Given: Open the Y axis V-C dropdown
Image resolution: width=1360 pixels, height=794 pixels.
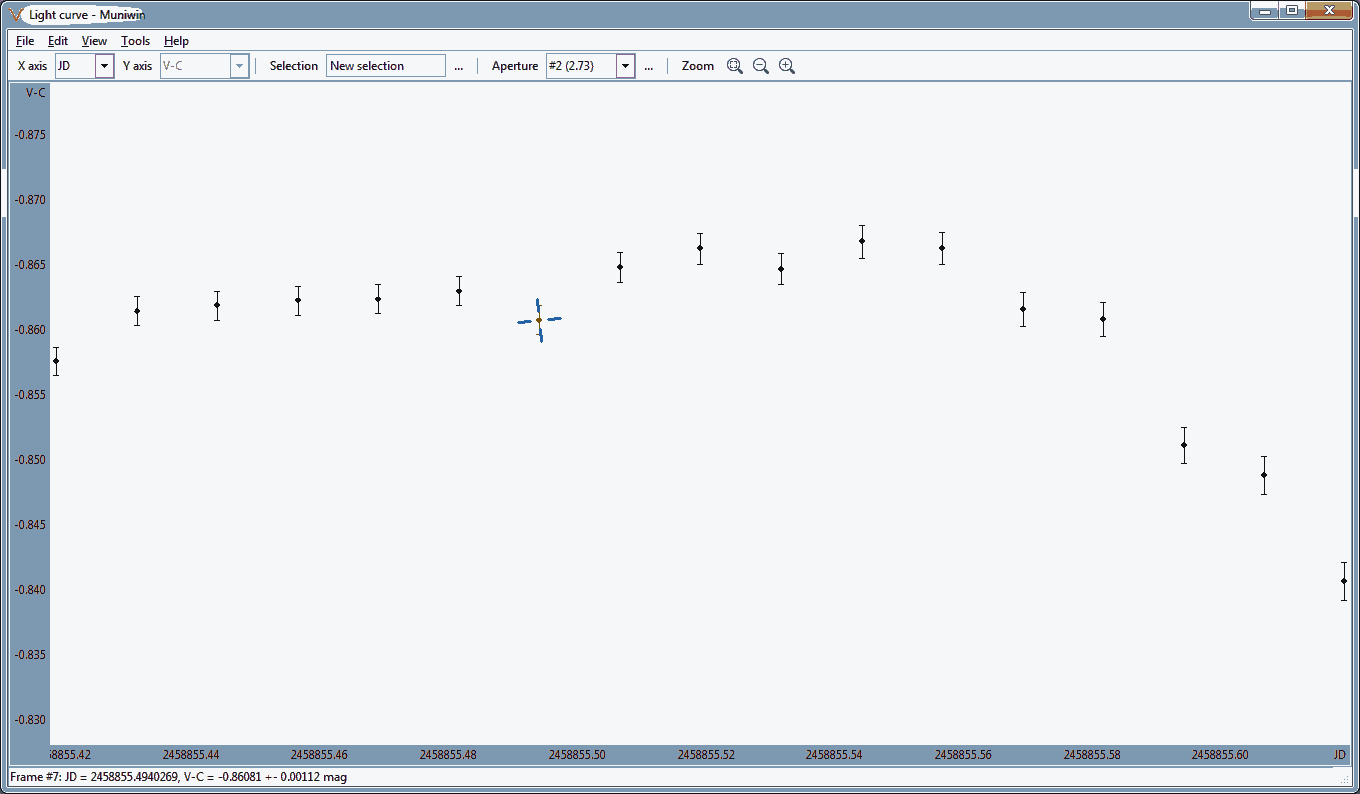Looking at the screenshot, I should pyautogui.click(x=239, y=66).
